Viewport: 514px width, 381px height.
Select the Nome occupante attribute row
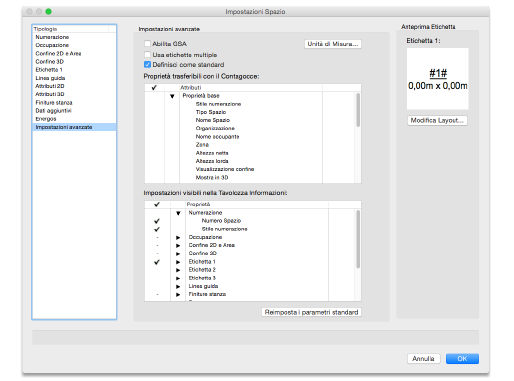coord(217,137)
